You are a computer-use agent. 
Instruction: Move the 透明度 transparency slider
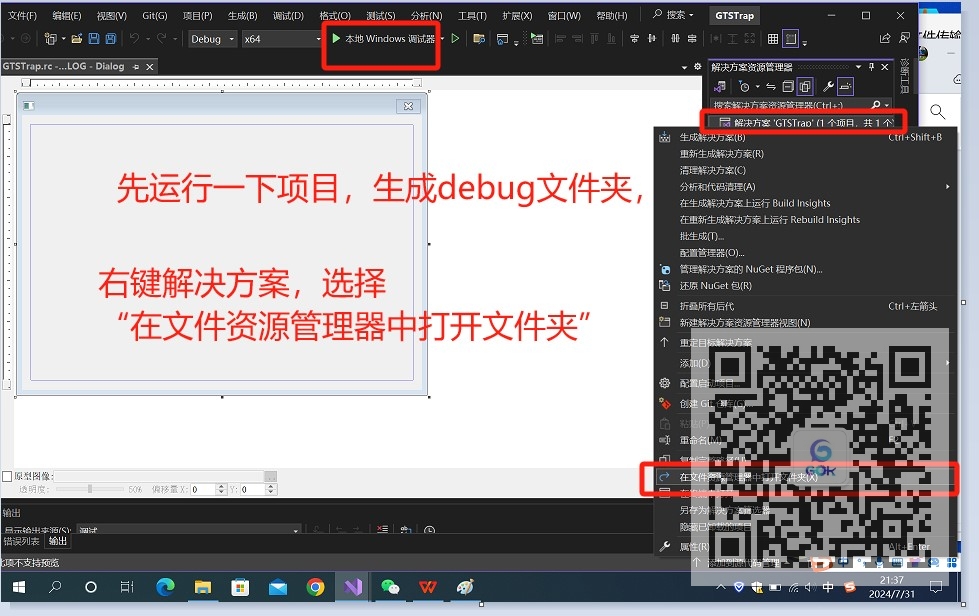coord(90,489)
